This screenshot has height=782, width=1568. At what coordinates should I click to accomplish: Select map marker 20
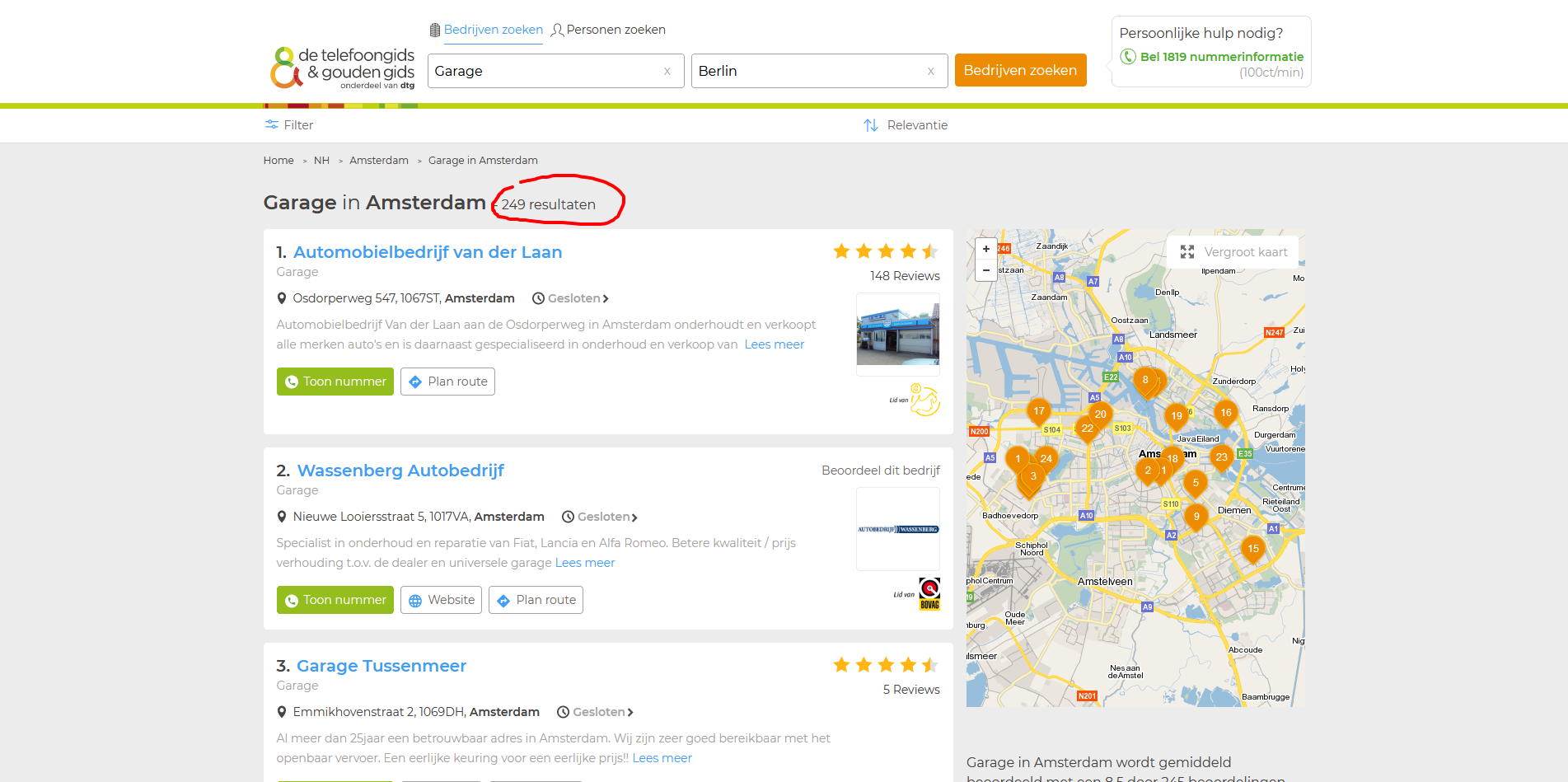1101,416
